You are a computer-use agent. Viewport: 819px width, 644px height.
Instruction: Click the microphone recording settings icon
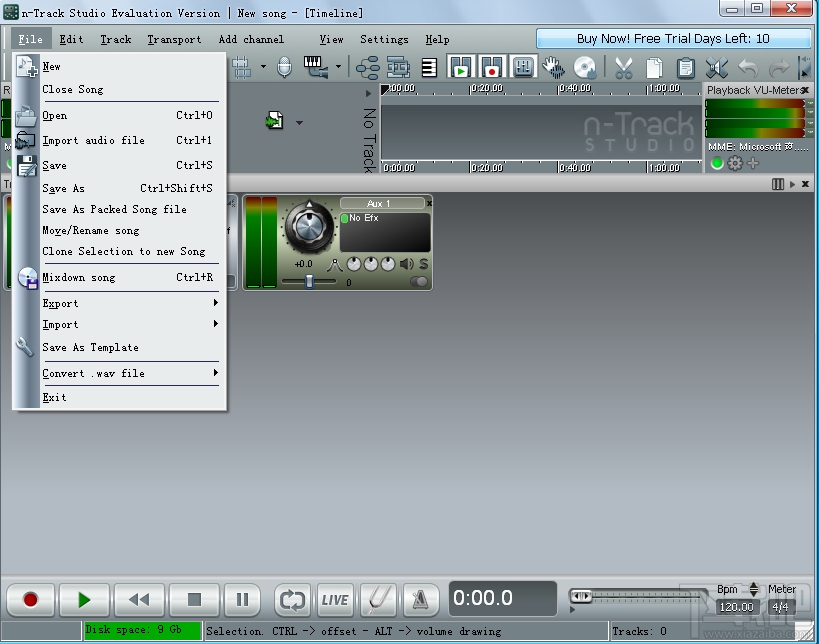coord(284,67)
